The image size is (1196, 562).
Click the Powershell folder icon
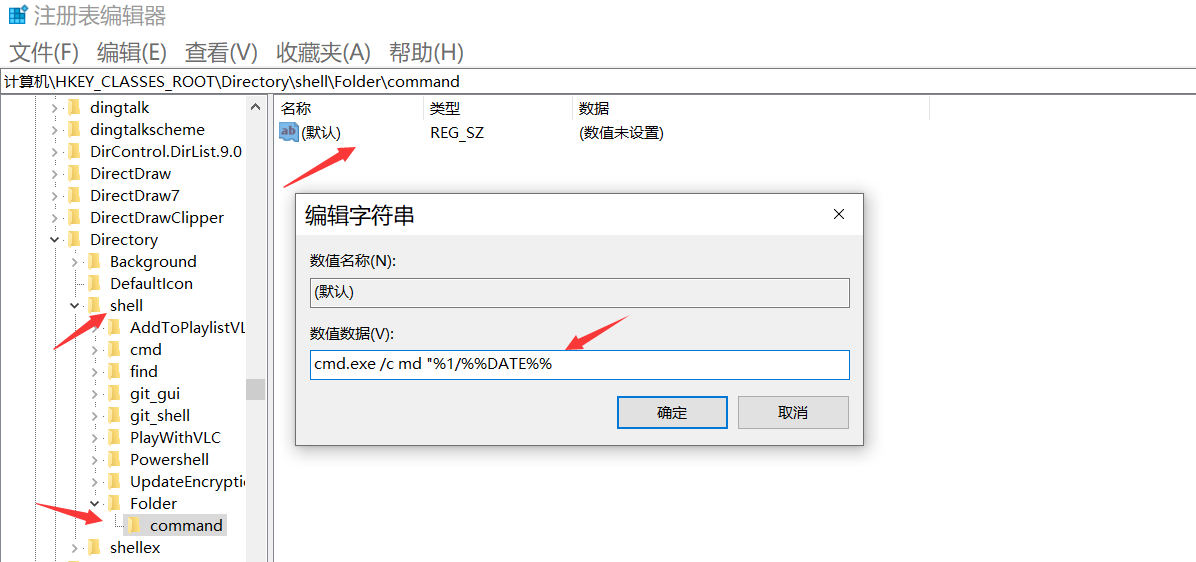[x=114, y=460]
